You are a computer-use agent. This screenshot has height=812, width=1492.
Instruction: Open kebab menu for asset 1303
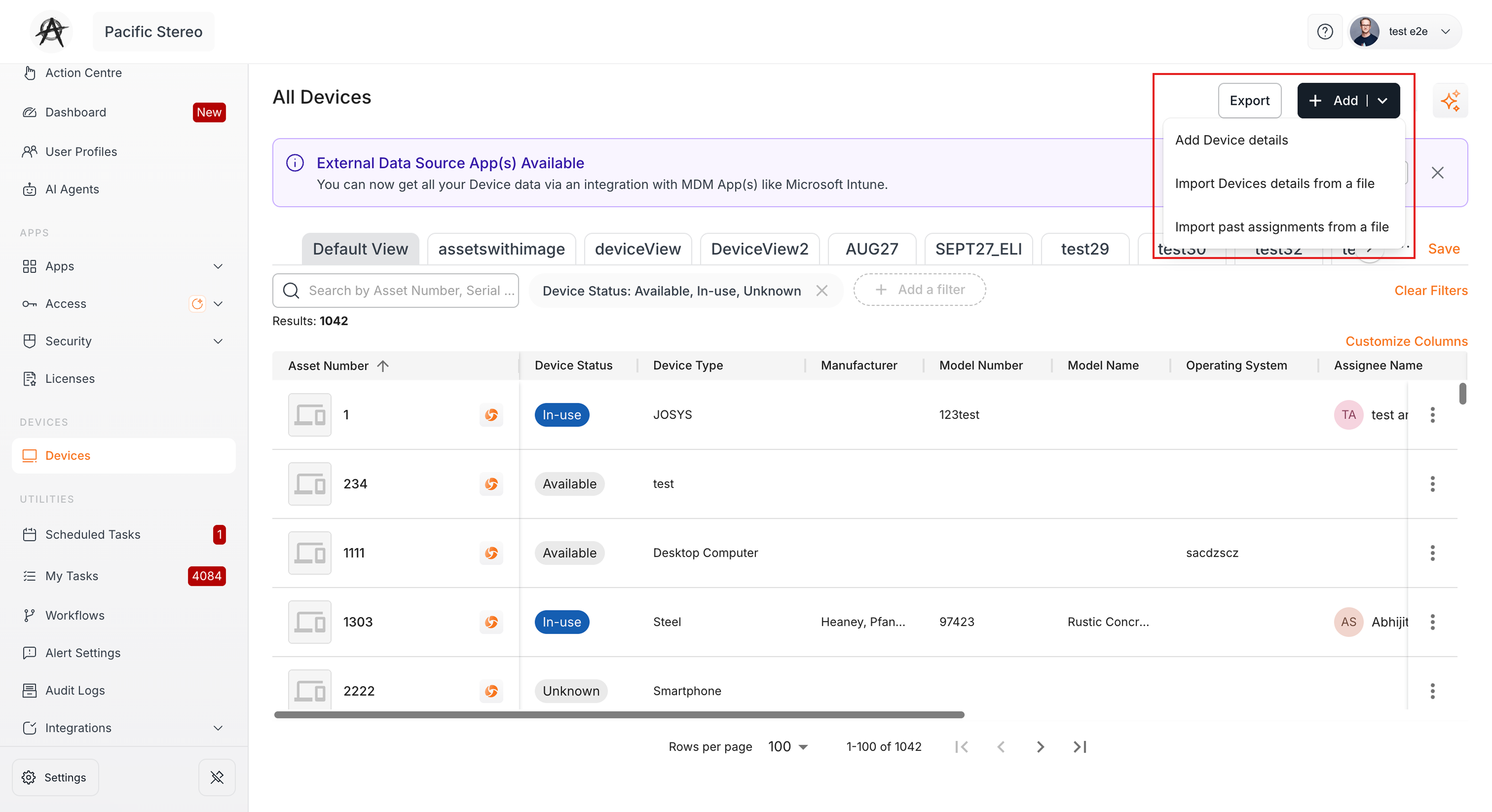click(1432, 622)
